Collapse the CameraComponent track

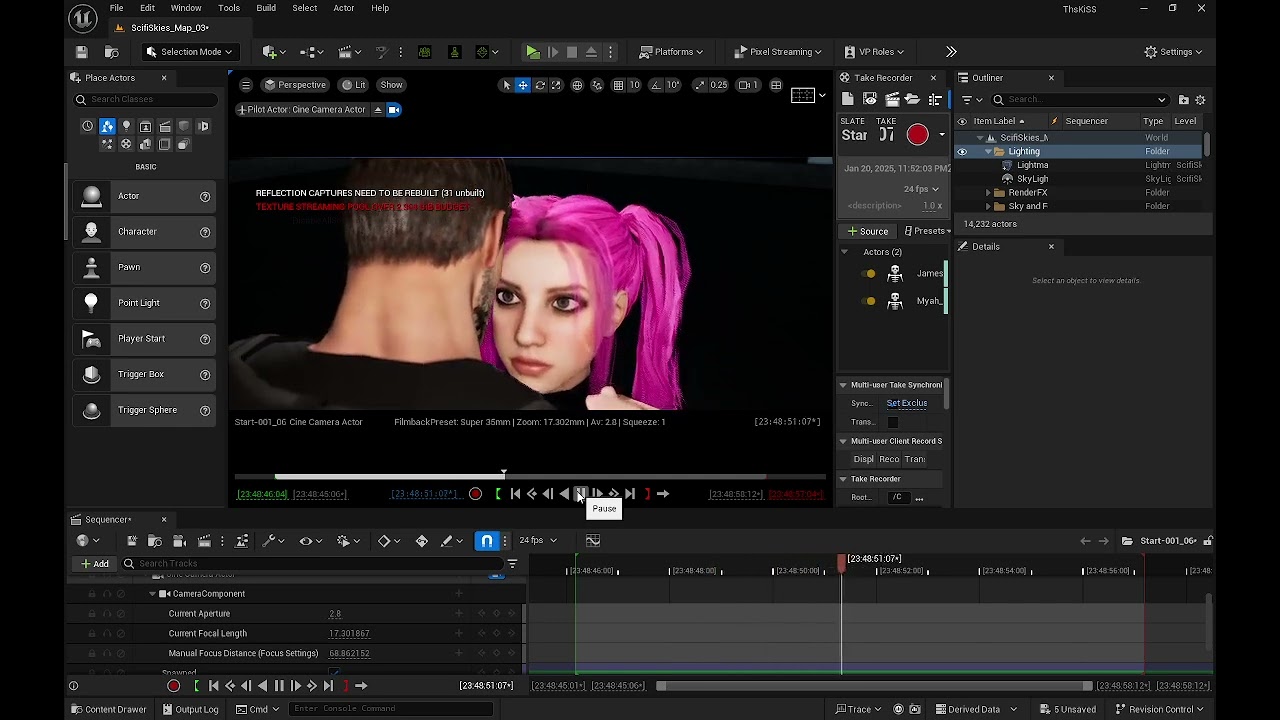[152, 594]
